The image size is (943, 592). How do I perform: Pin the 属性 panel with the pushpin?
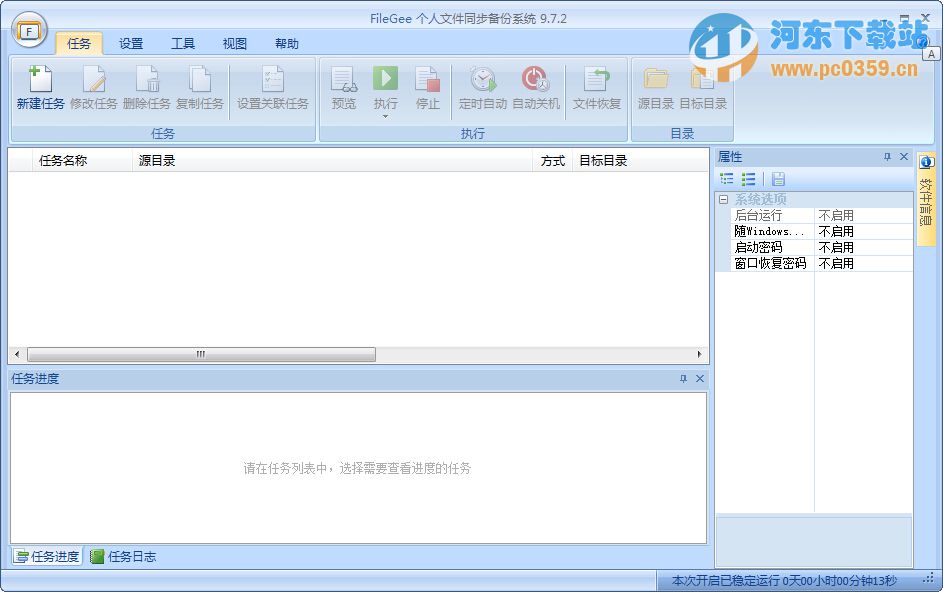coord(889,156)
